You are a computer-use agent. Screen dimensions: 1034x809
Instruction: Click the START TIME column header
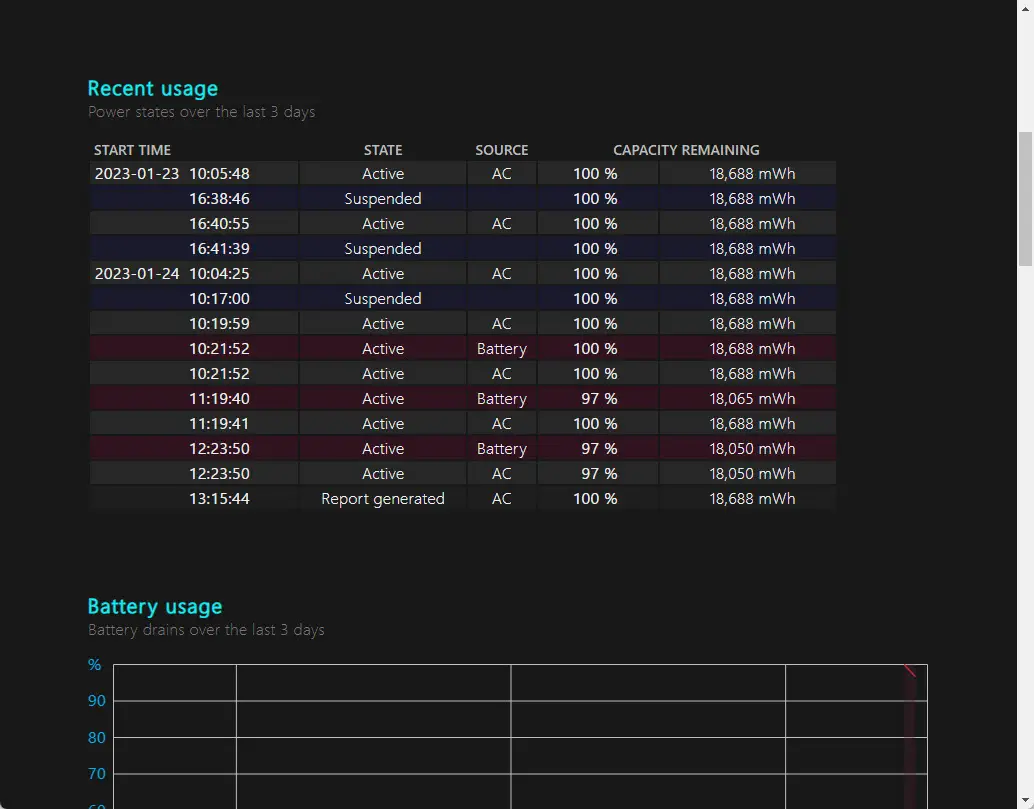[x=132, y=150]
